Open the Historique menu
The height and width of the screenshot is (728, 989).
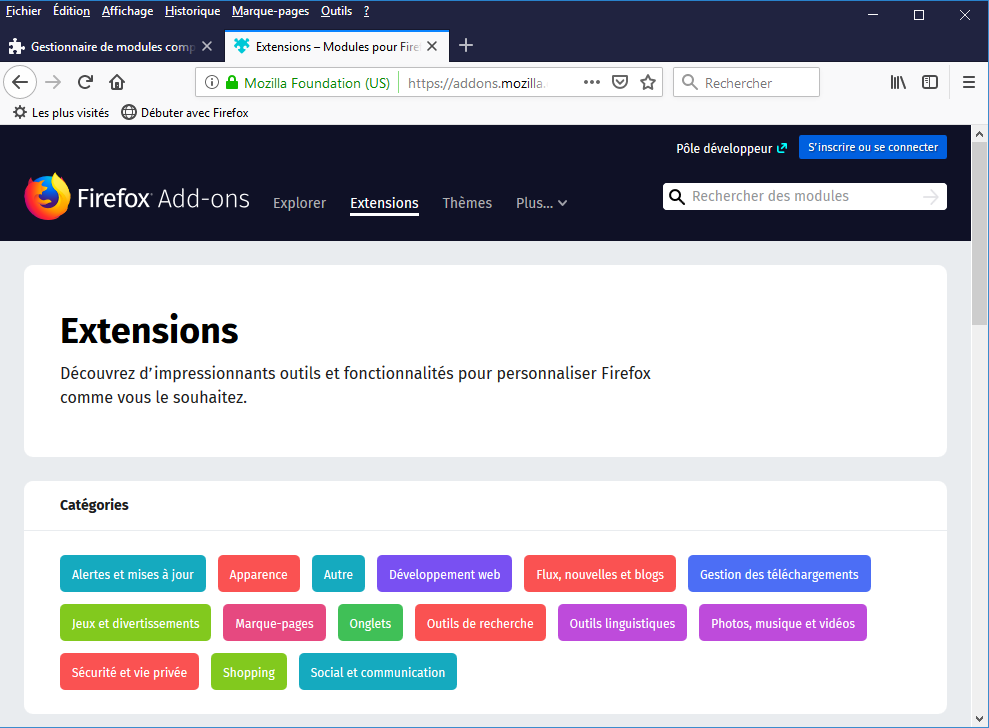point(192,11)
